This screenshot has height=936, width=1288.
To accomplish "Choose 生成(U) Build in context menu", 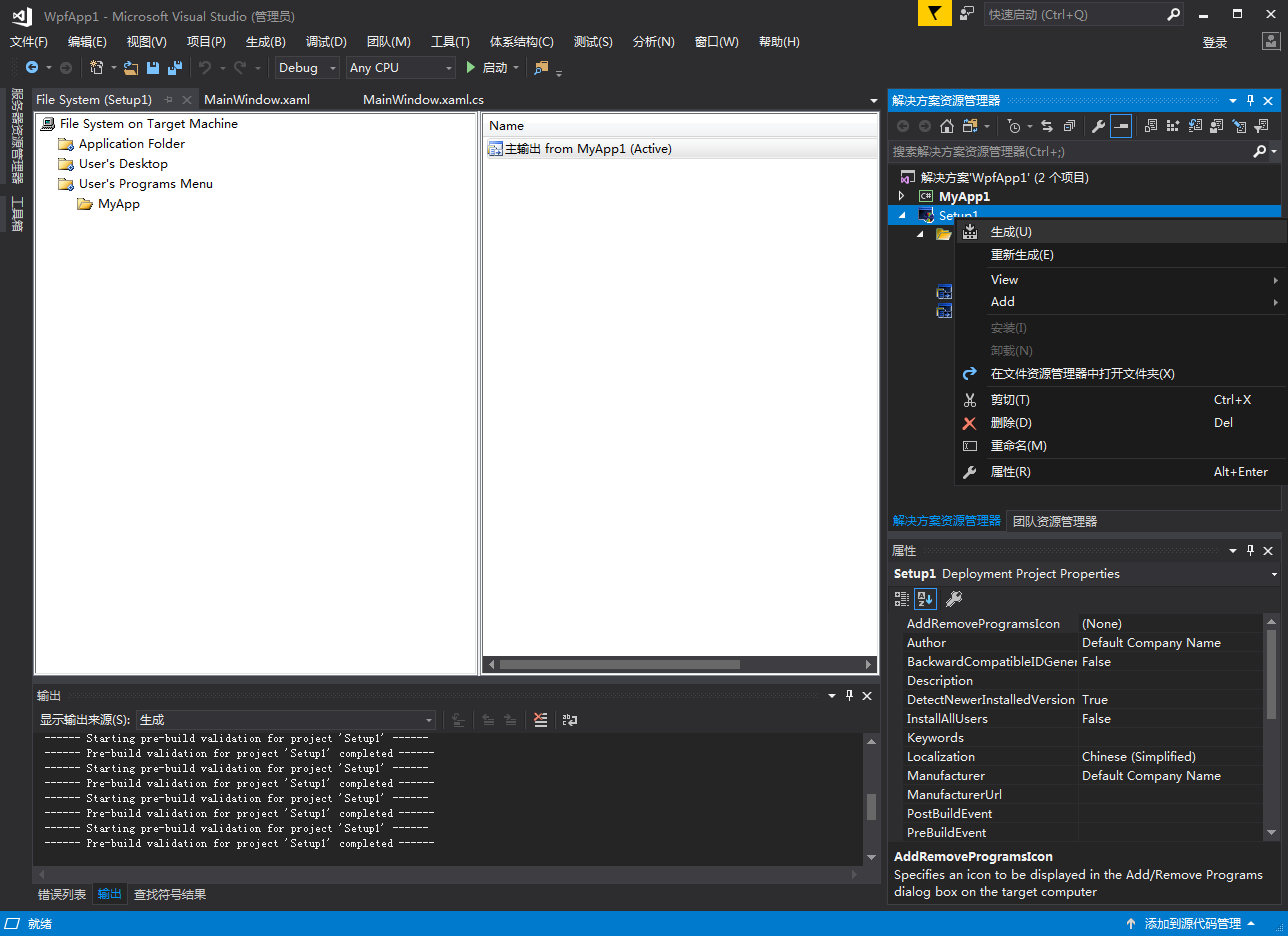I will [x=1122, y=232].
